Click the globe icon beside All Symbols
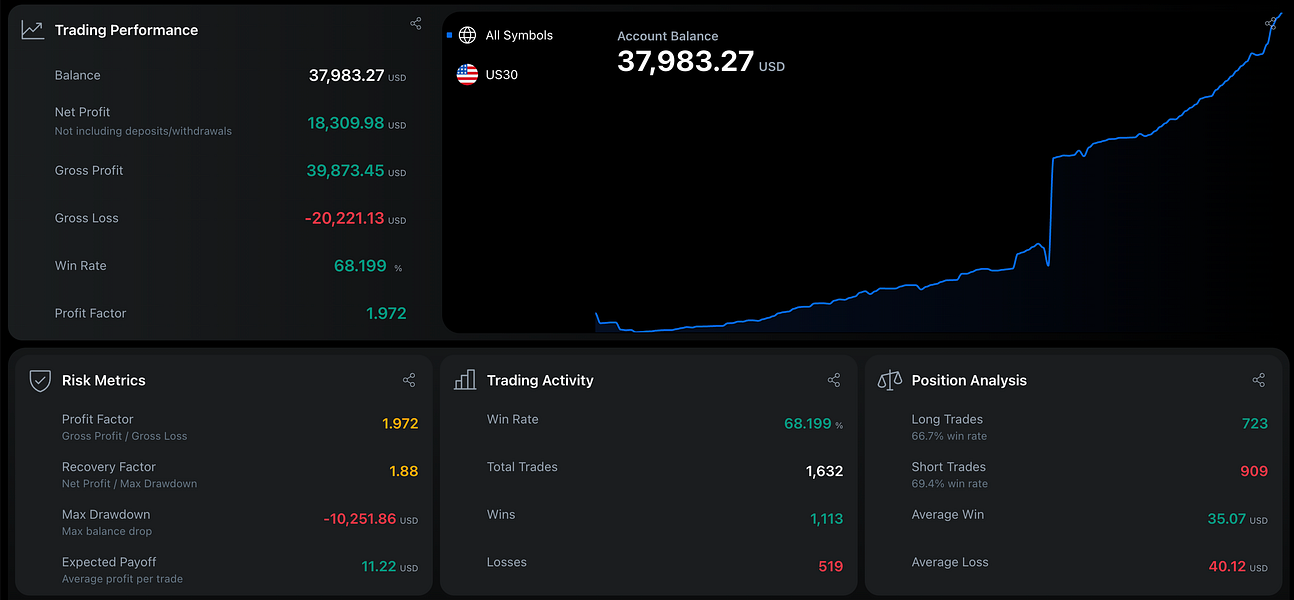Viewport: 1294px width, 600px height. (x=466, y=35)
